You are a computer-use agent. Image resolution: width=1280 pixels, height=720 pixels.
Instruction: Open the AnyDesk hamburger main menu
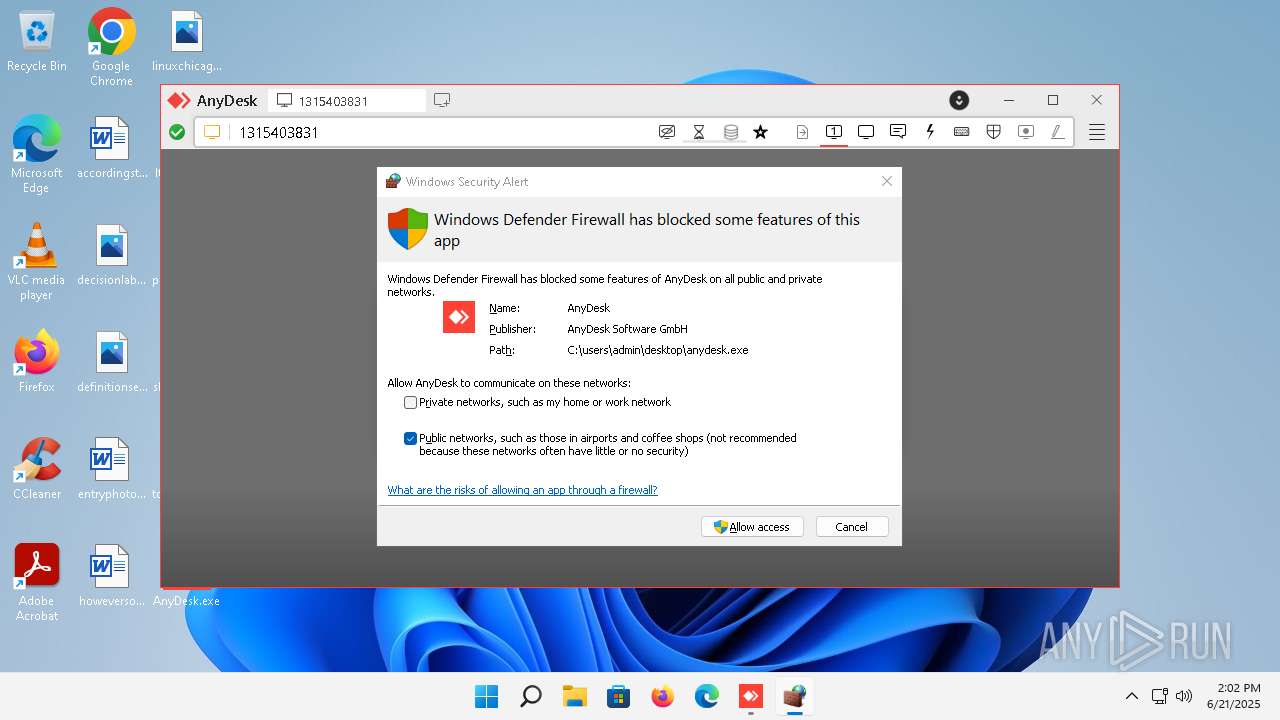click(x=1097, y=132)
